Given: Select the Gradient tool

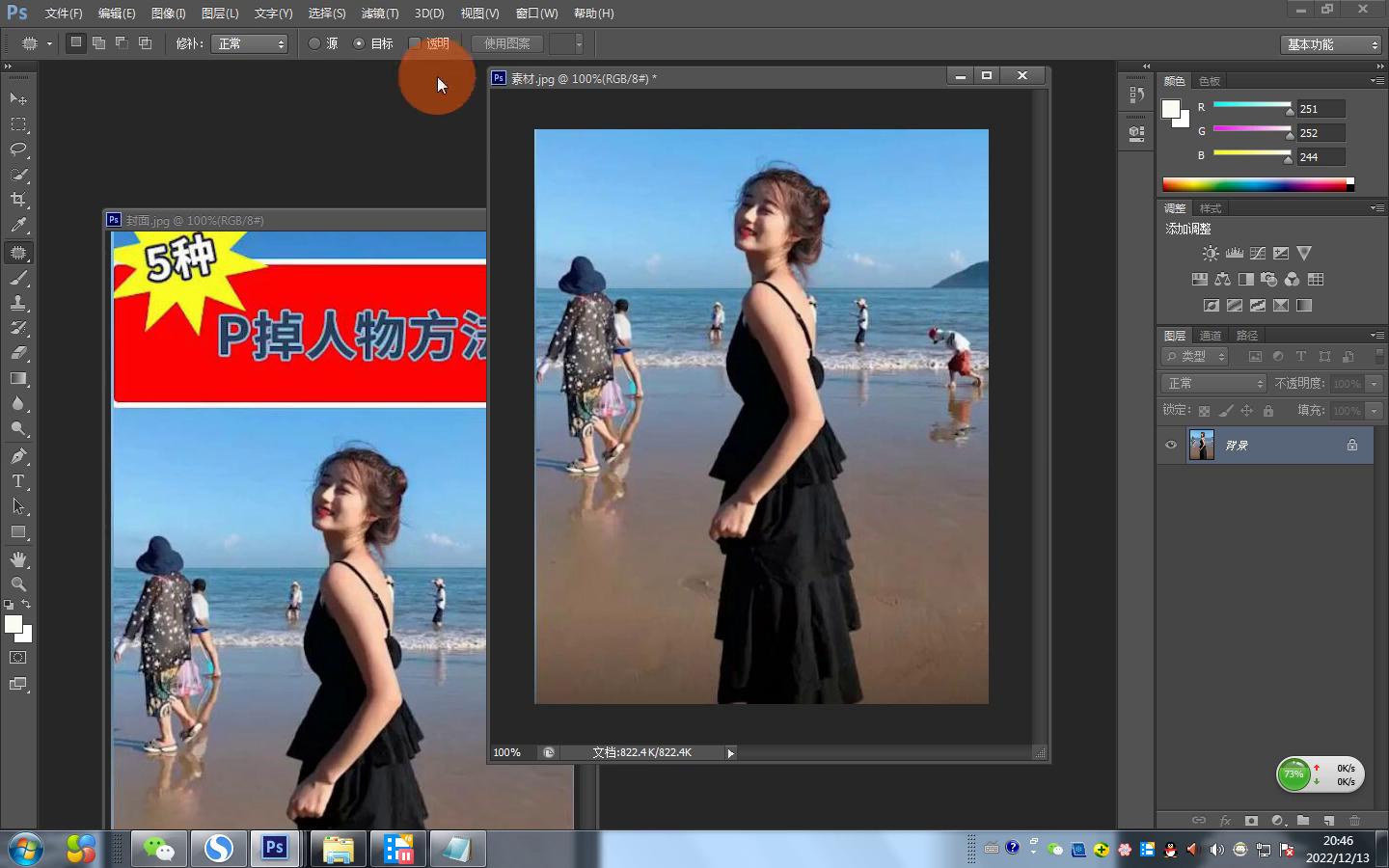Looking at the screenshot, I should 18,378.
